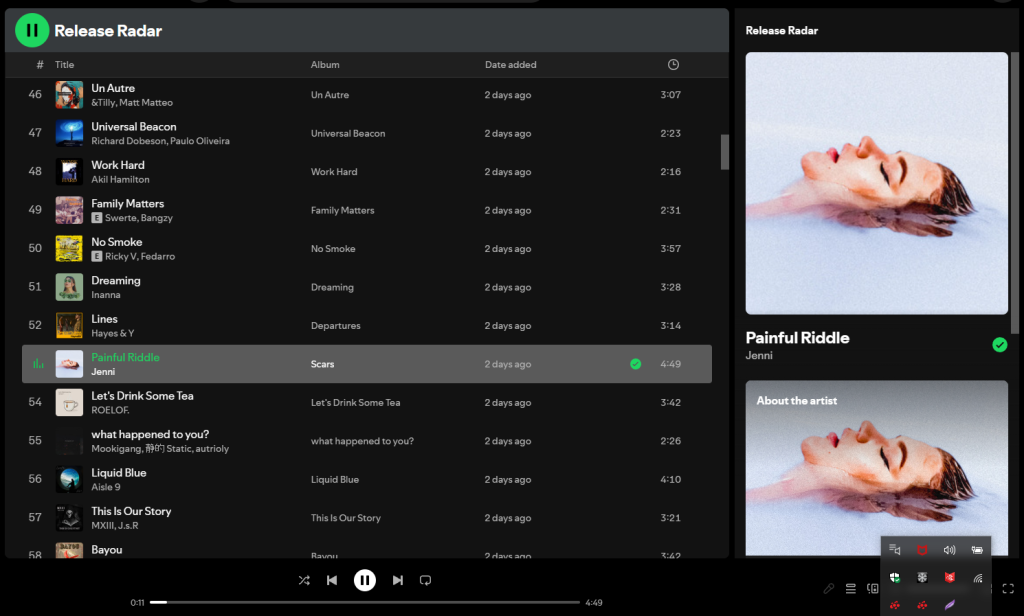The height and width of the screenshot is (616, 1024).
Task: Sort by the Date added column
Action: pos(510,65)
